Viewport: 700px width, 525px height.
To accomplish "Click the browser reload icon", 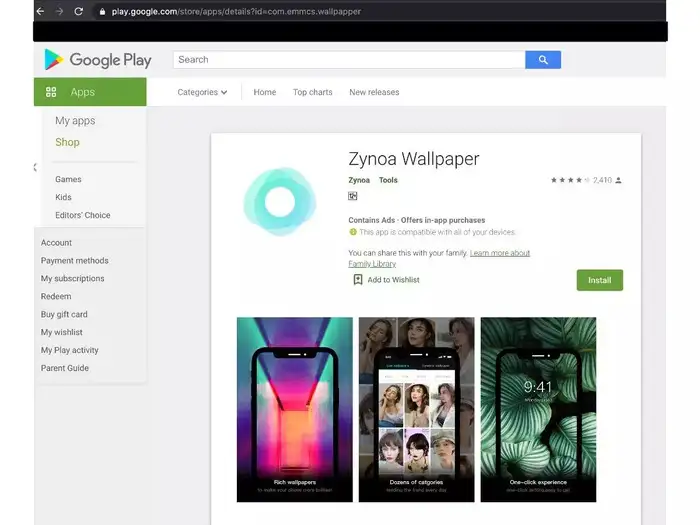I will pos(80,11).
